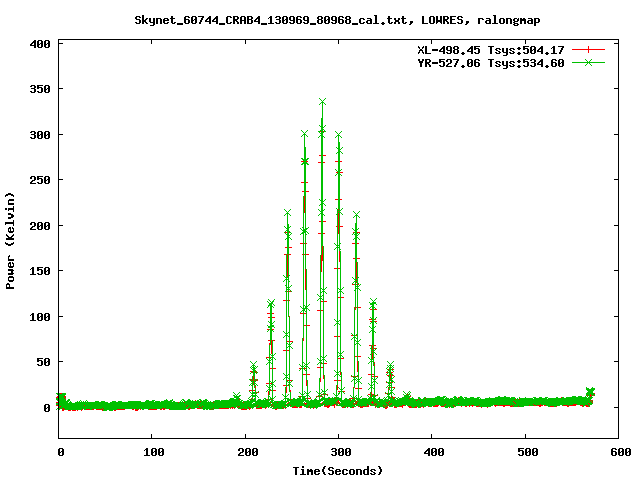The width and height of the screenshot is (640, 480).
Task: Click the y-axis tick label 250
Action: (40, 180)
